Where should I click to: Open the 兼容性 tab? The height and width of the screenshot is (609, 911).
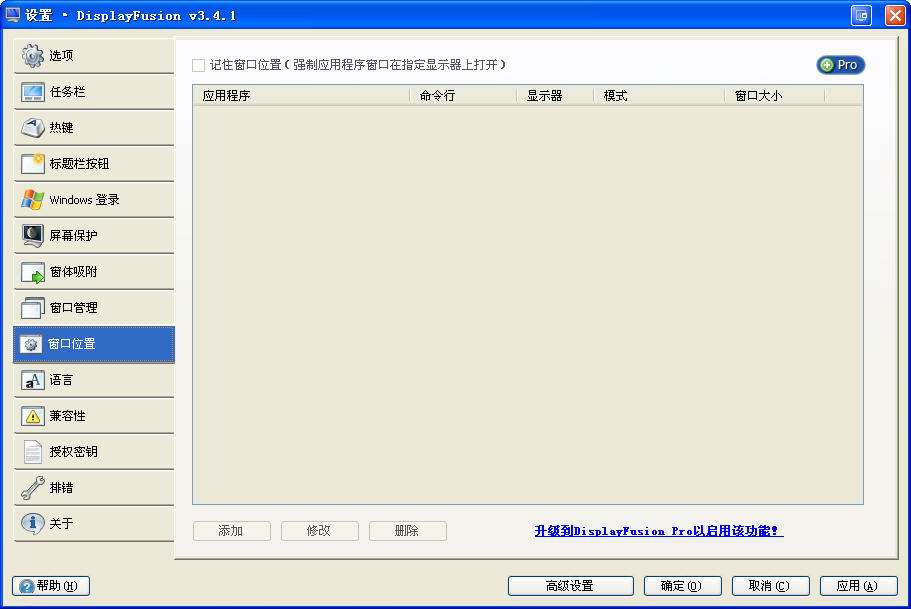click(94, 416)
